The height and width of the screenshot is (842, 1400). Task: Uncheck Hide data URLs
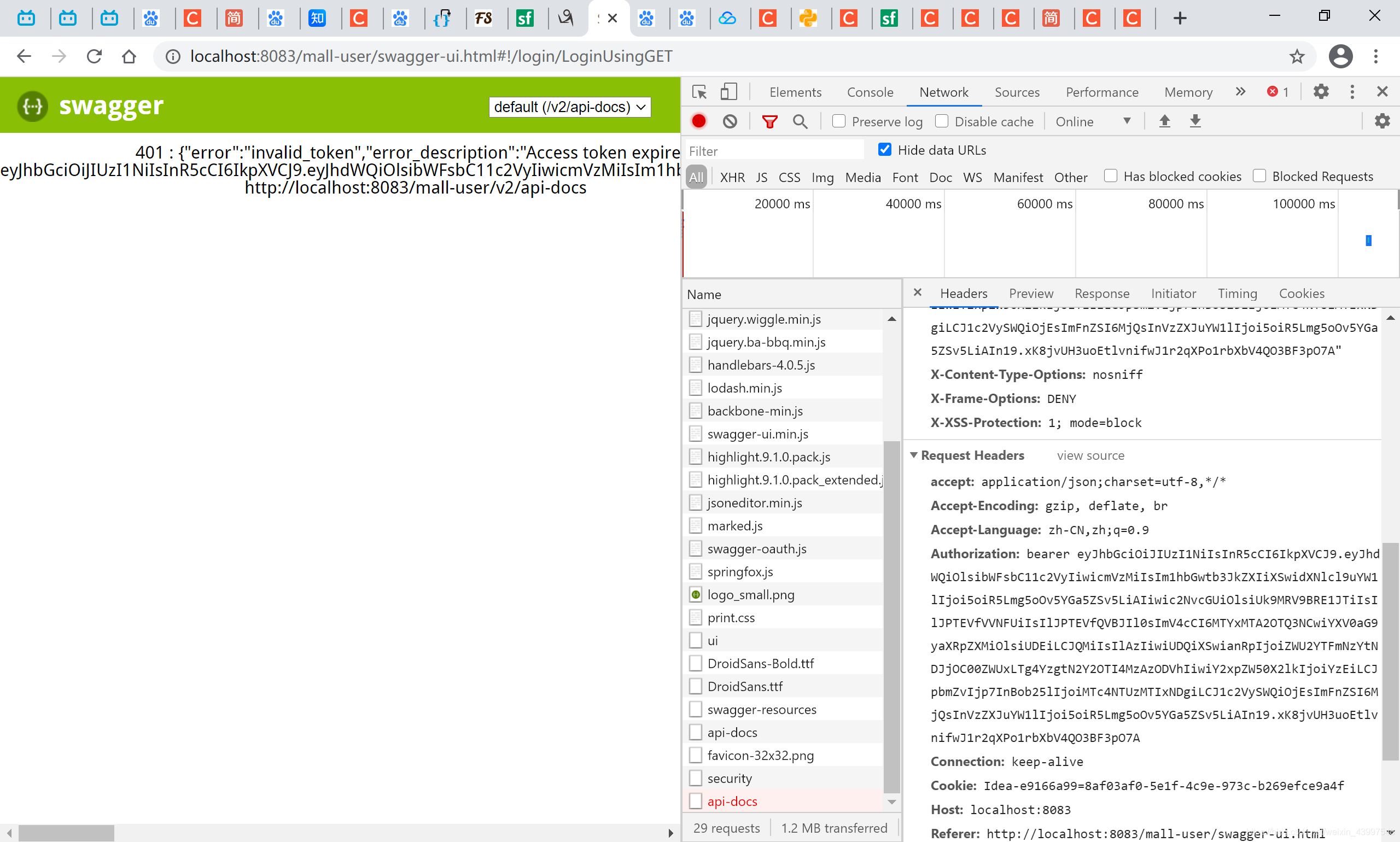[x=884, y=150]
